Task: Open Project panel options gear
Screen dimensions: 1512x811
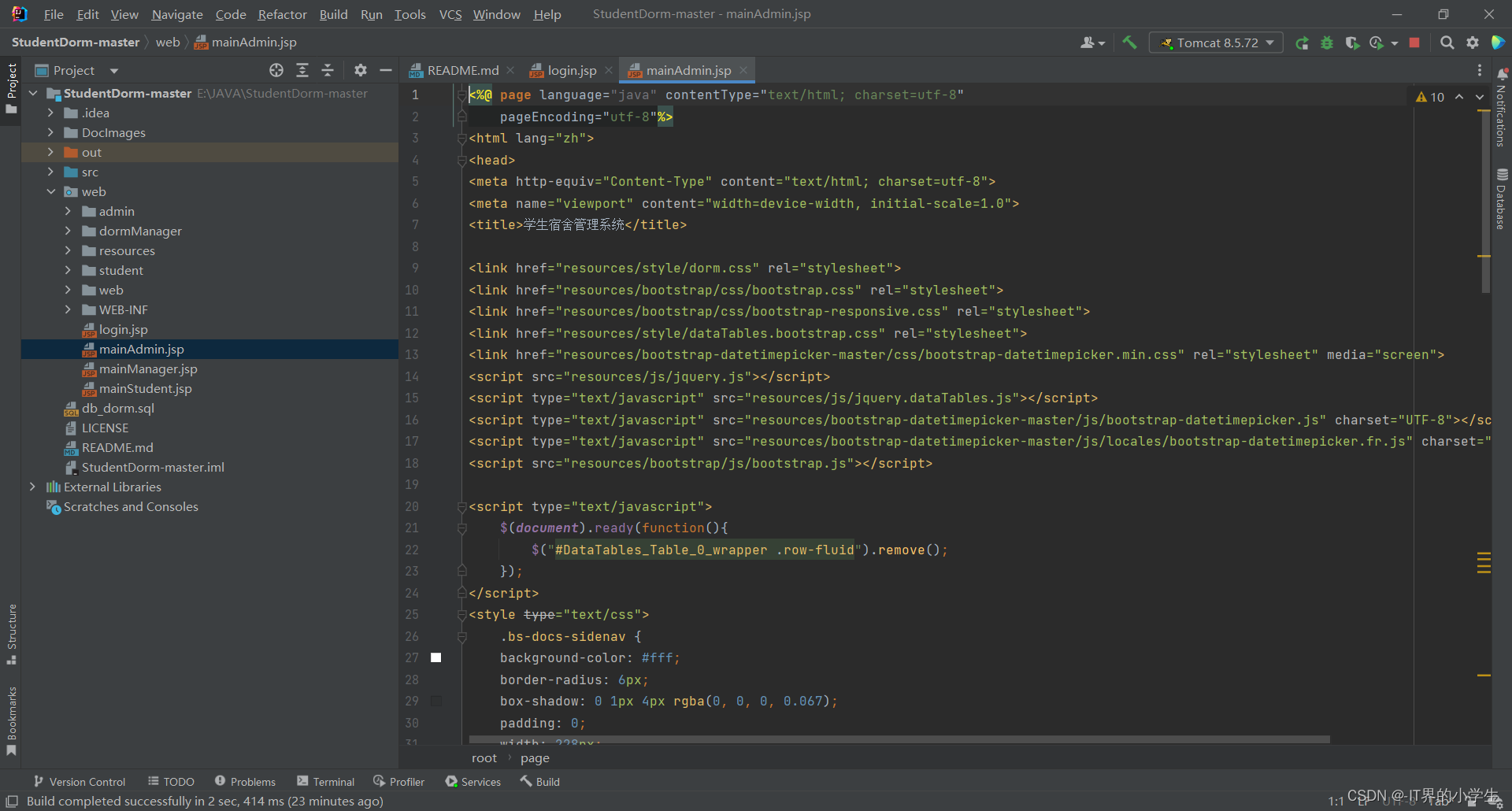Action: (x=361, y=70)
